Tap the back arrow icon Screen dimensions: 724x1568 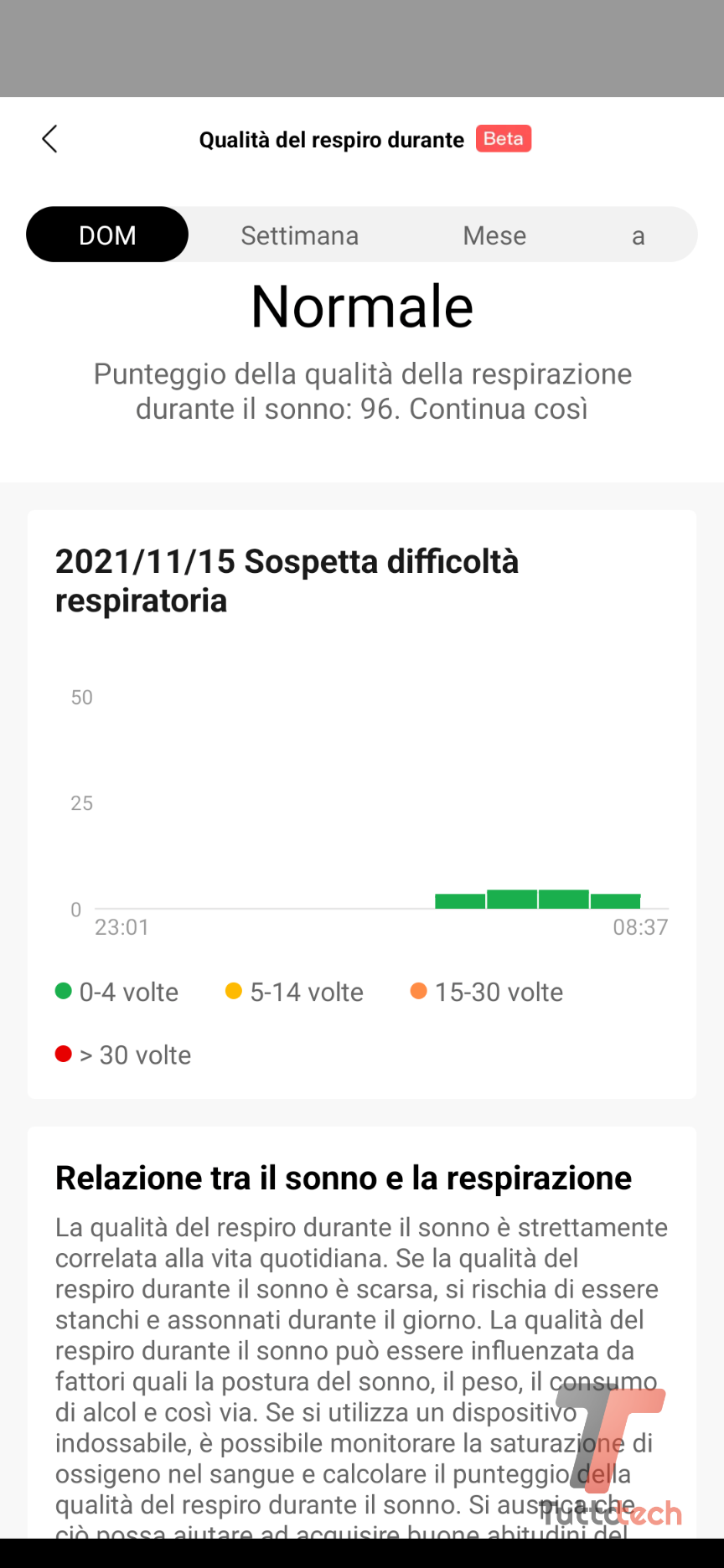pos(50,139)
